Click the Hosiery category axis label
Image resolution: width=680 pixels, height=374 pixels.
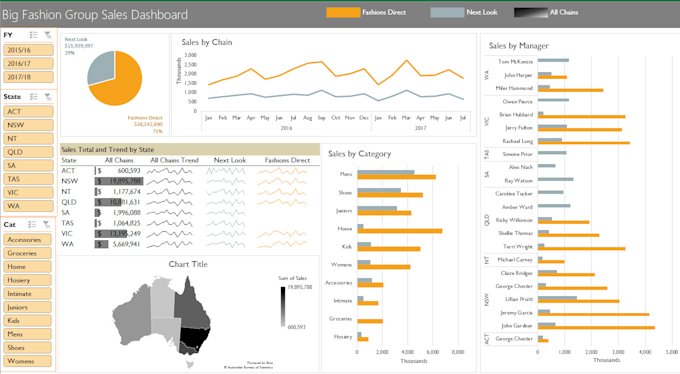[343, 337]
